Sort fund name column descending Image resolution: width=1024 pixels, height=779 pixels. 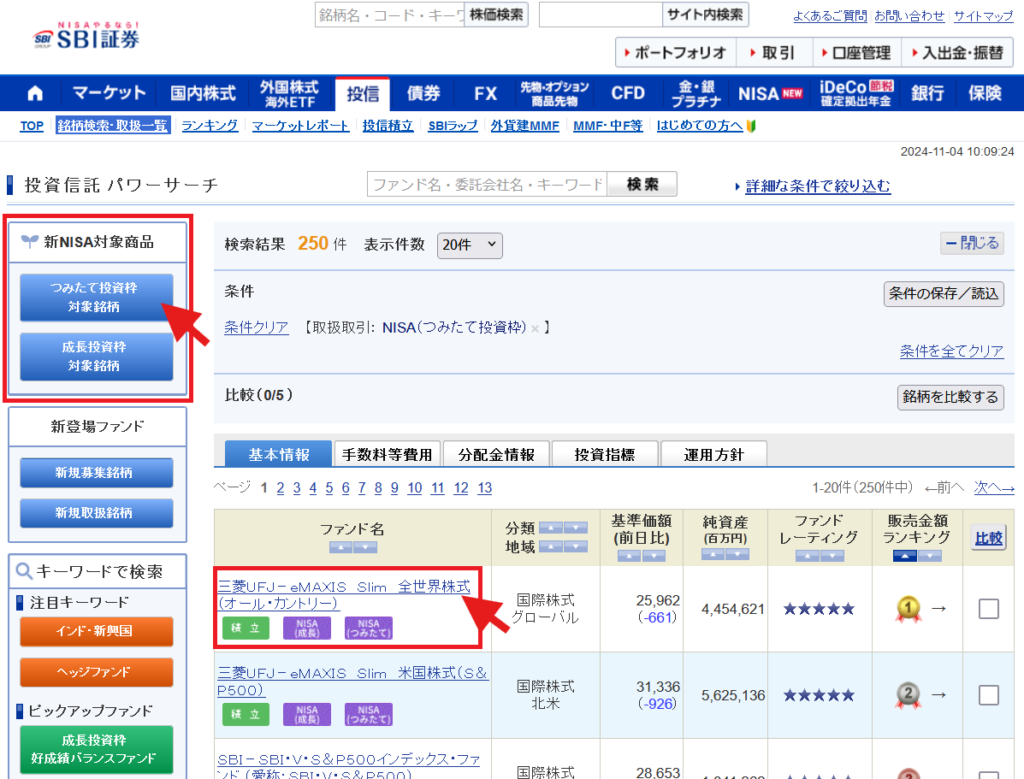point(365,547)
